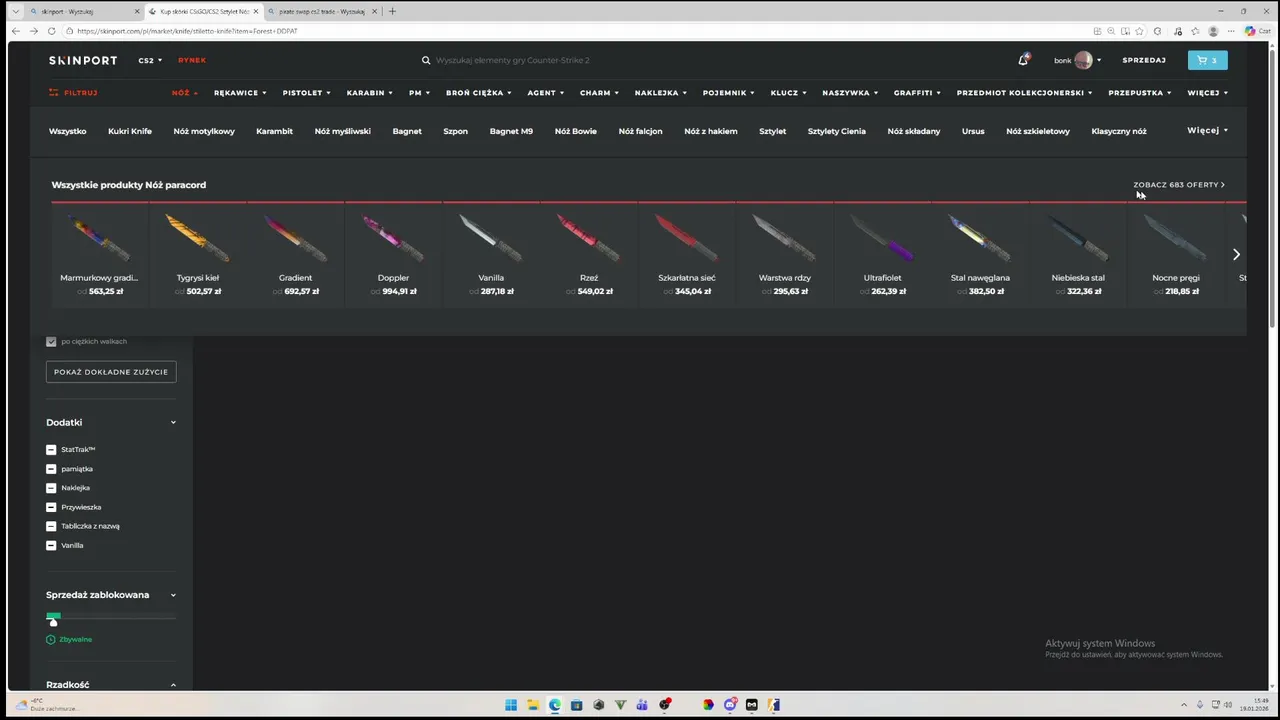Open the CS2 game dropdown

click(150, 60)
